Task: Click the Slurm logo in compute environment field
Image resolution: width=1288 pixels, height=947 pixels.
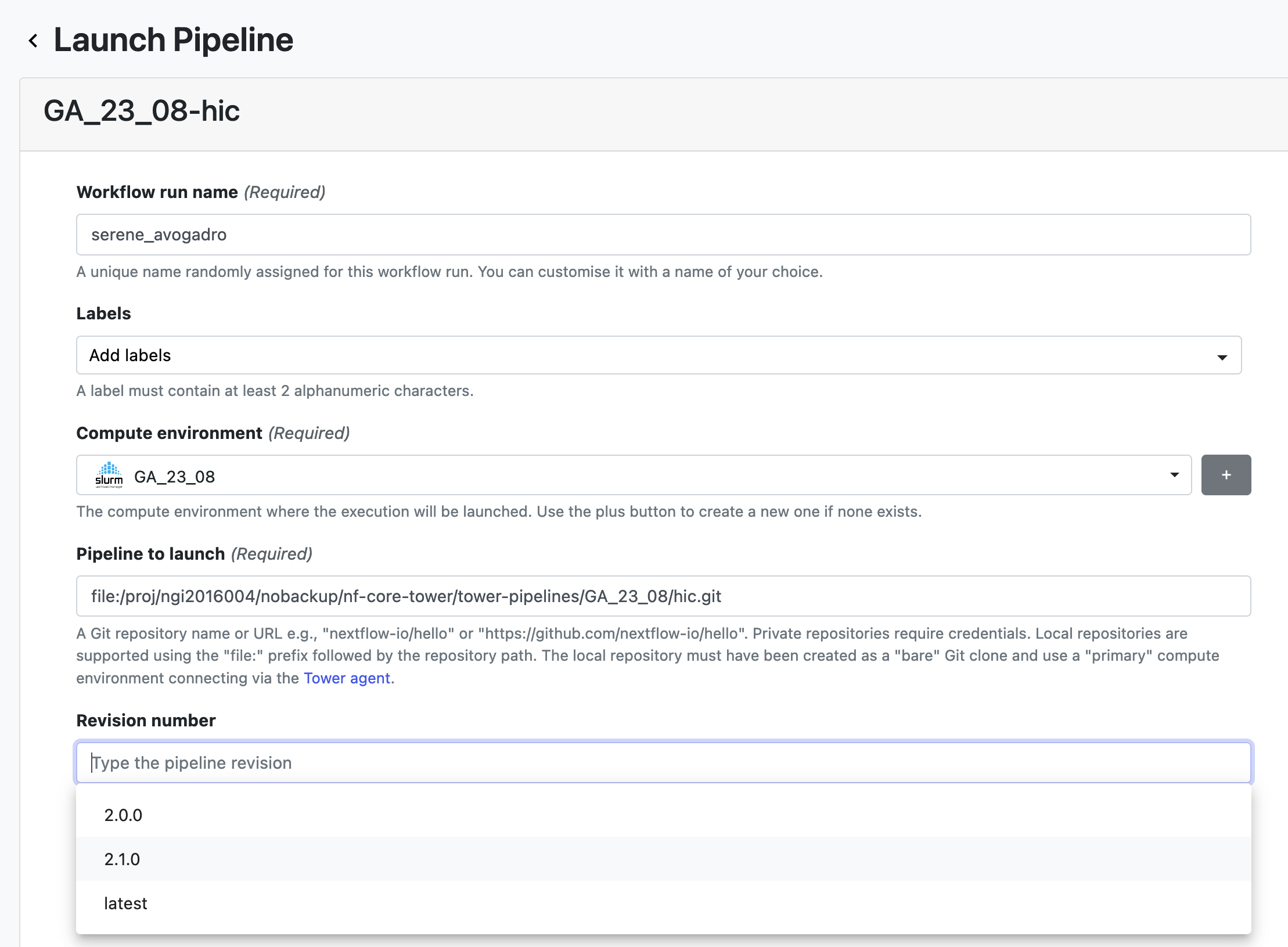Action: [109, 475]
